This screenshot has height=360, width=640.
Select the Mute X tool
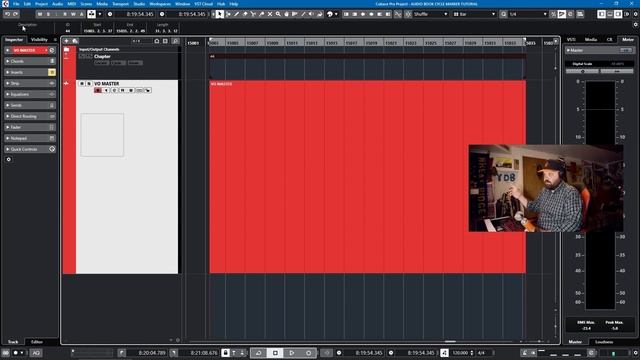coord(270,14)
